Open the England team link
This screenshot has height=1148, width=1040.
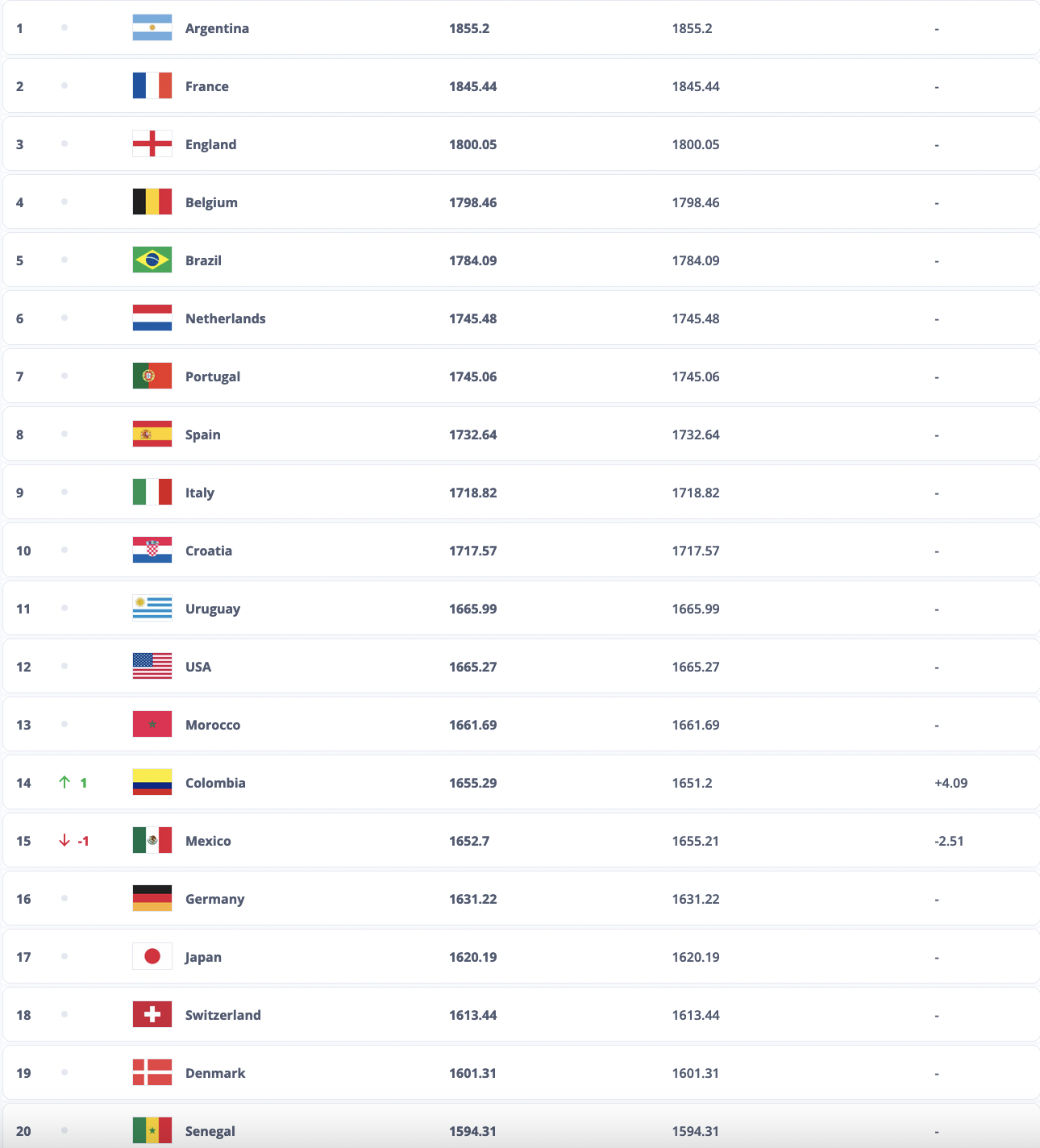coord(211,144)
